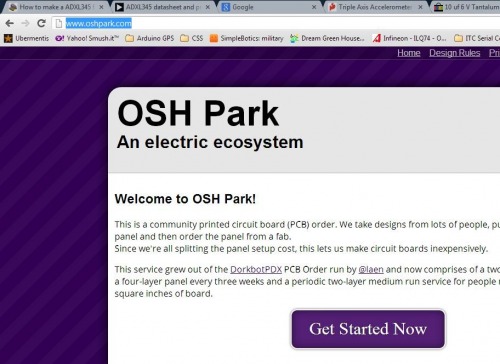Click the browser forward arrow
The image size is (500, 364).
25,23
